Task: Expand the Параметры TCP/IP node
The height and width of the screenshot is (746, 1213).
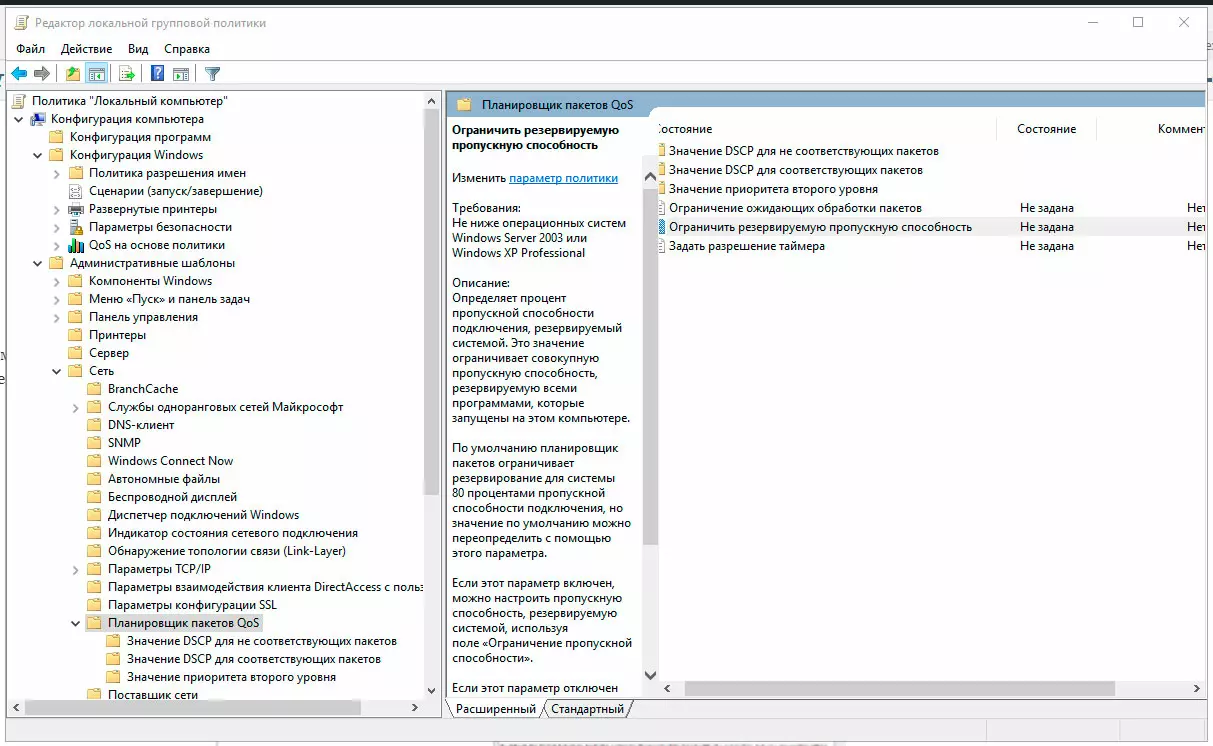Action: pos(76,569)
